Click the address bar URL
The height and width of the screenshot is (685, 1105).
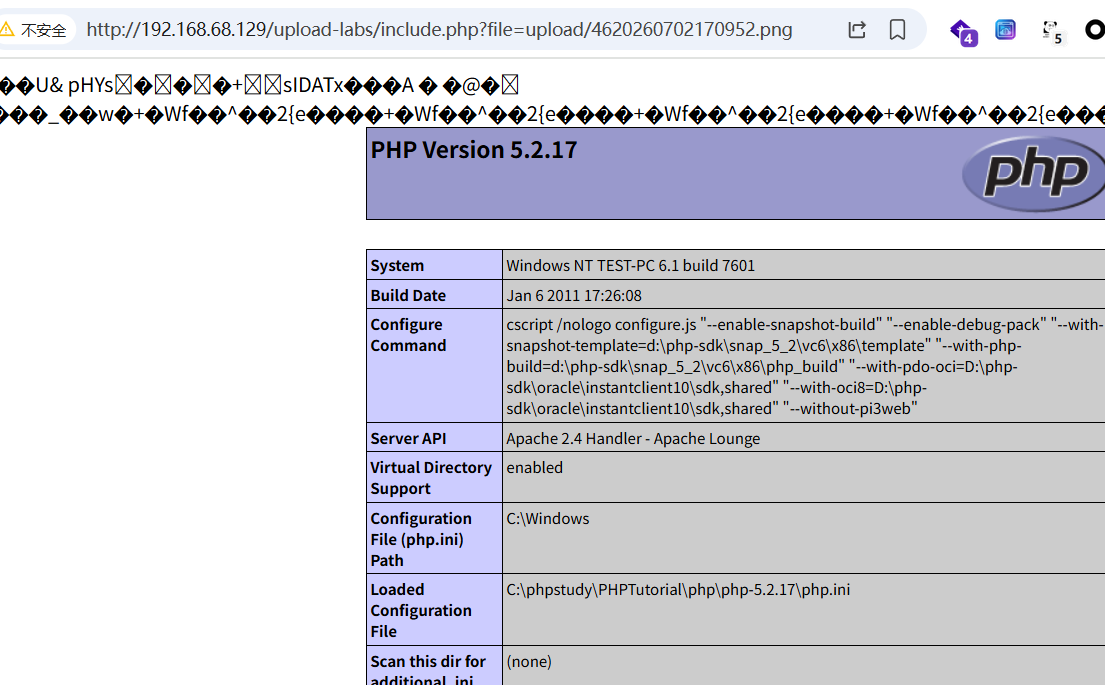(439, 30)
